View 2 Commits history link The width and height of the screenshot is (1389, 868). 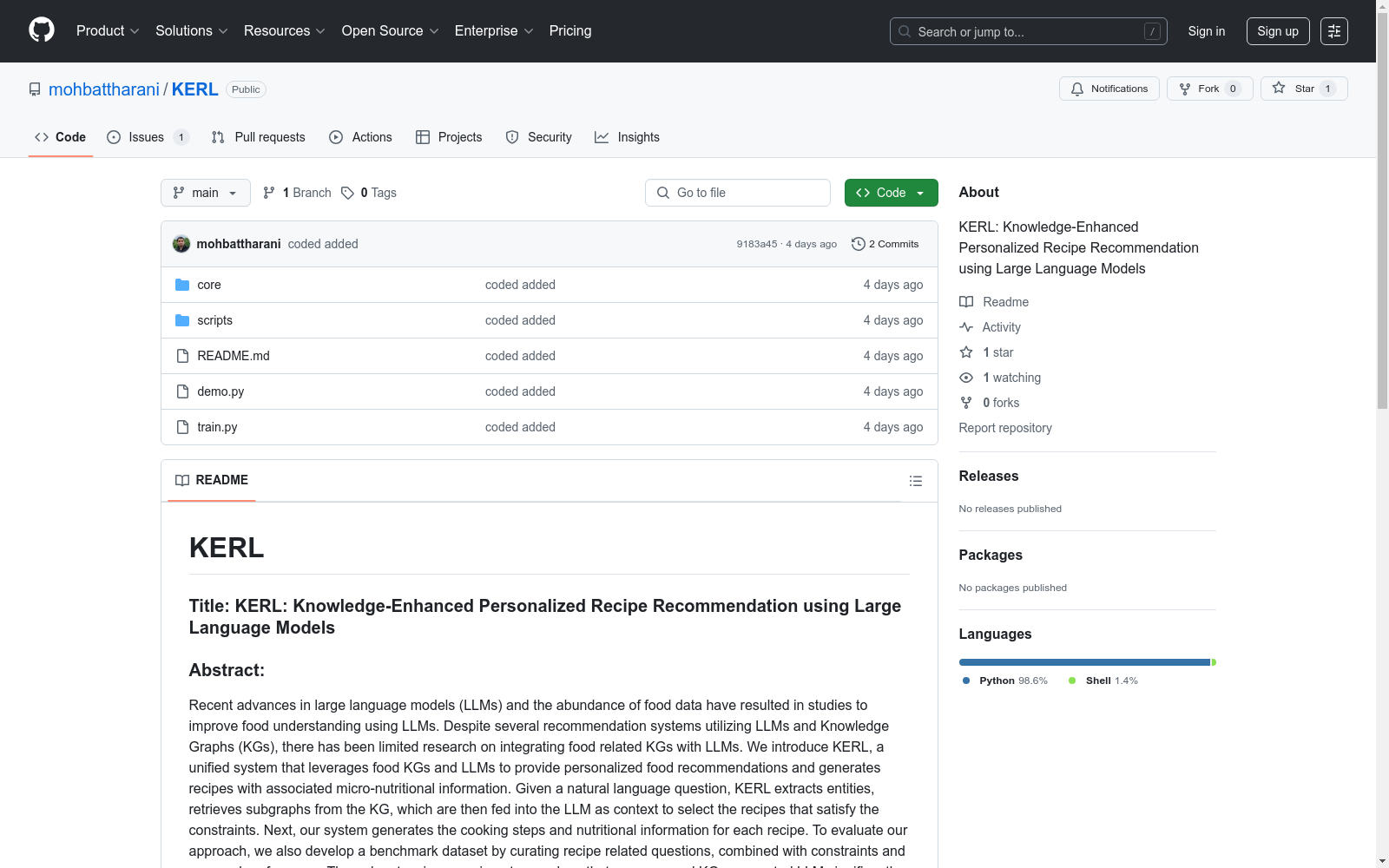[885, 244]
